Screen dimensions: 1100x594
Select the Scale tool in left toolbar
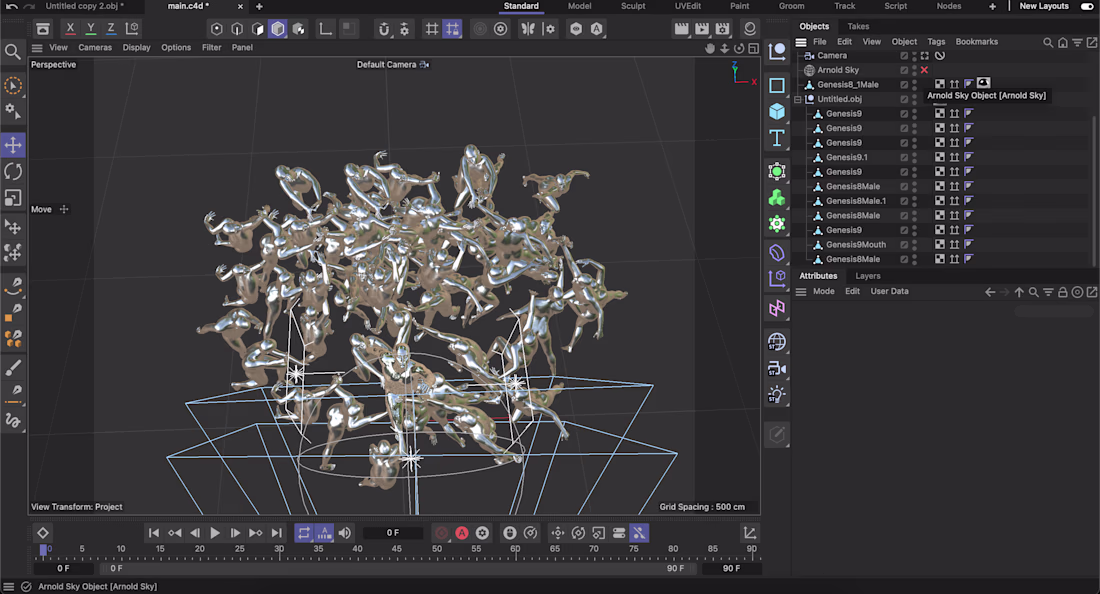click(x=13, y=198)
